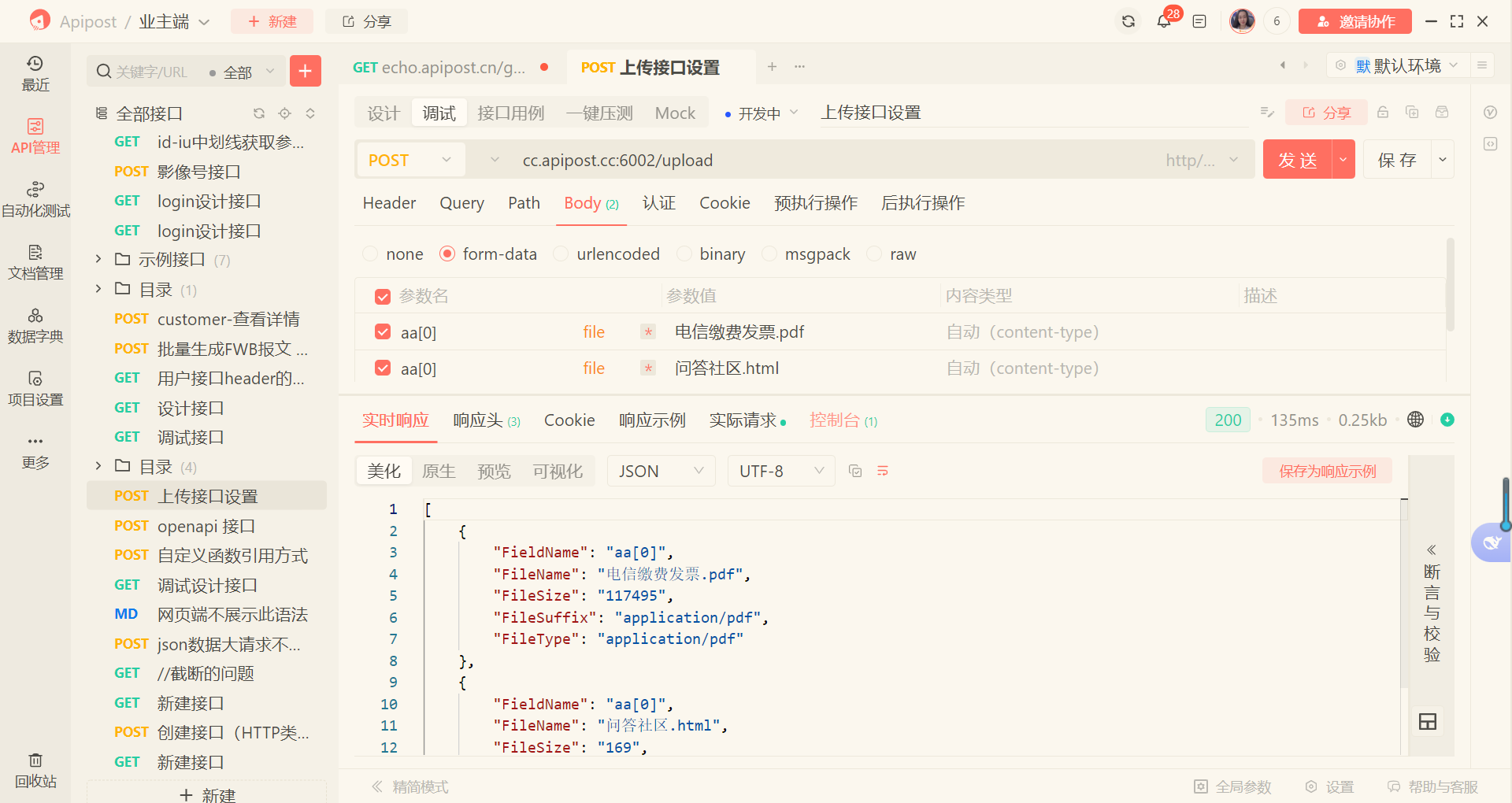The image size is (1512, 803).
Task: Switch to Mock tab
Action: click(675, 113)
